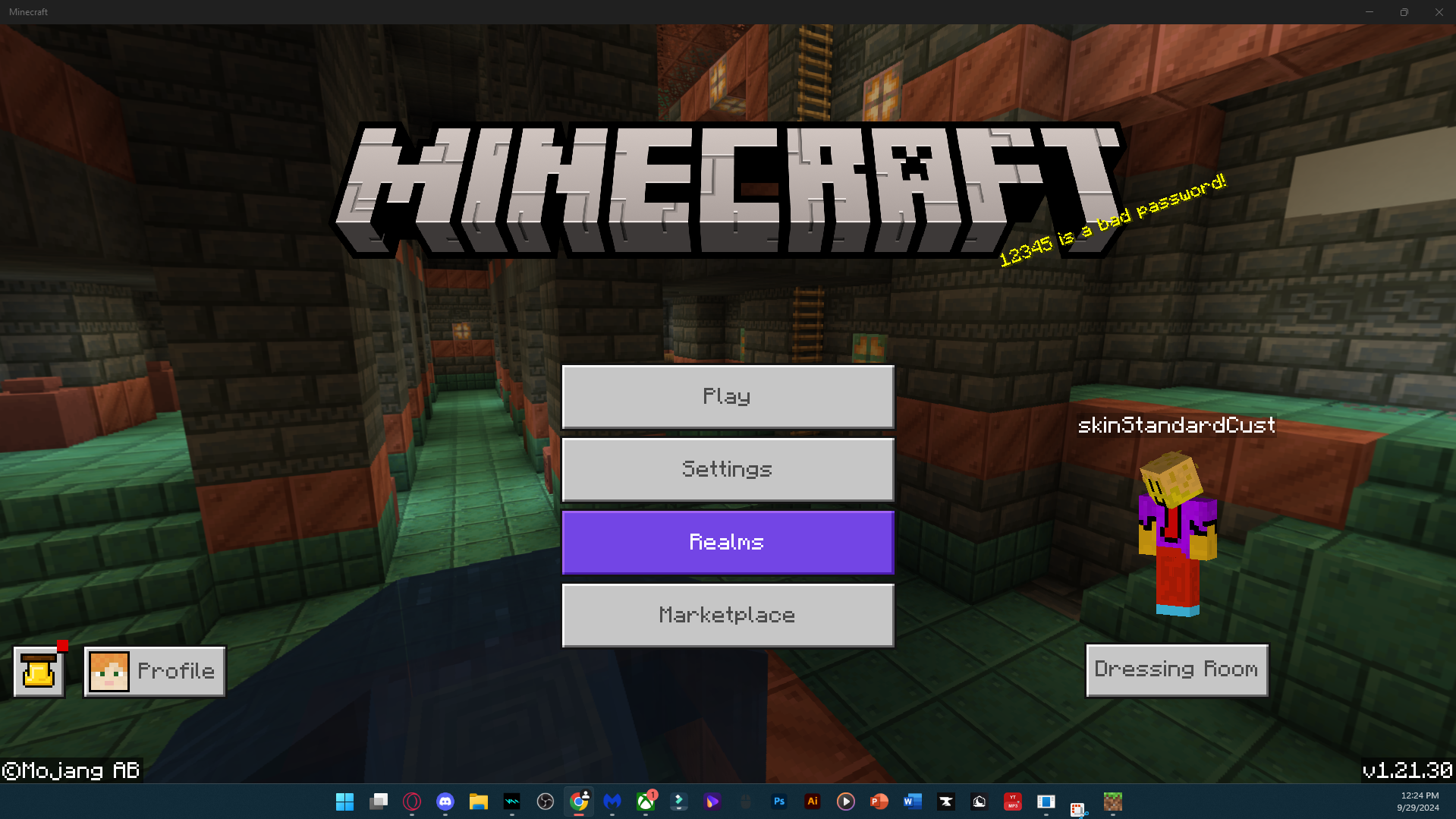Switch to Google Chrome in taskbar
The image size is (1456, 819).
pyautogui.click(x=579, y=802)
